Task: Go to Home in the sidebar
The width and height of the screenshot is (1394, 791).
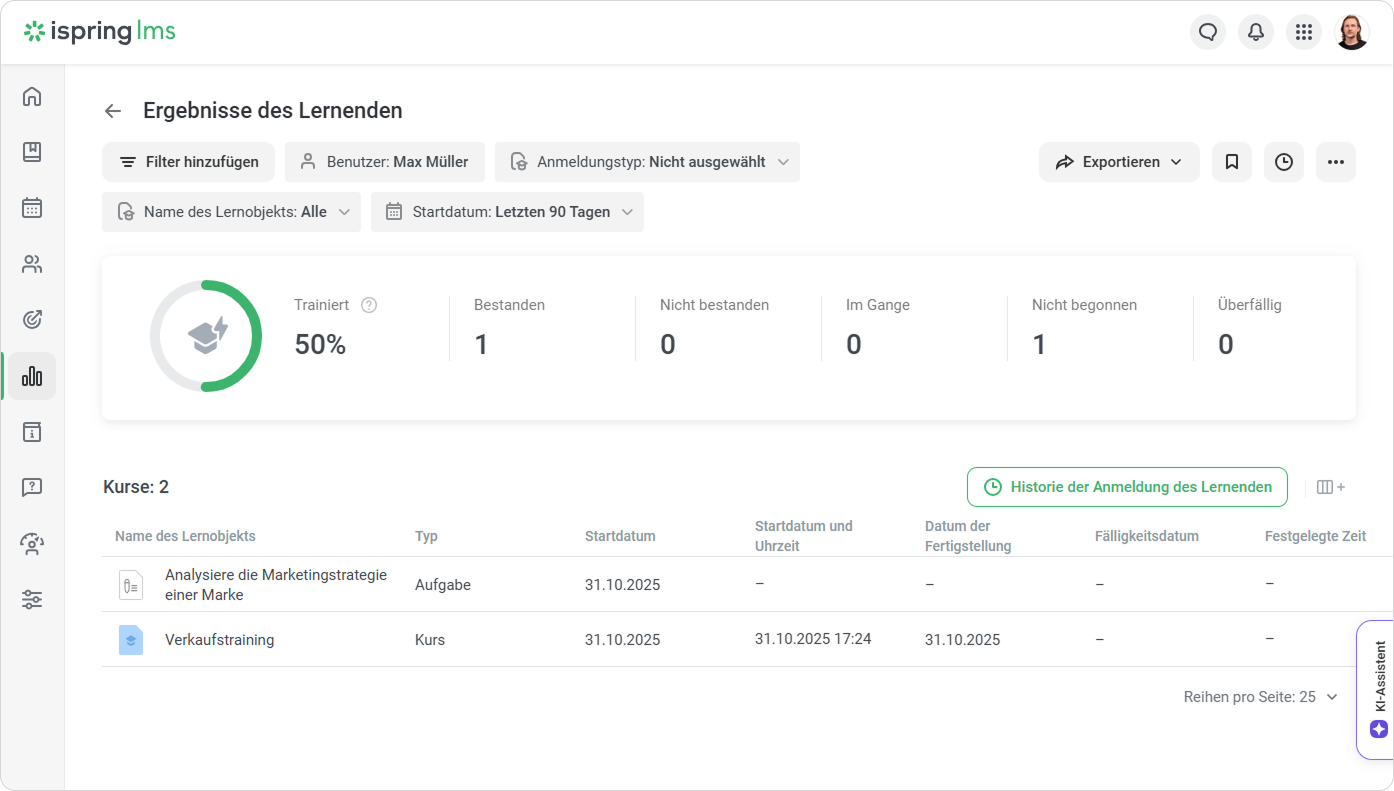Action: pos(32,96)
